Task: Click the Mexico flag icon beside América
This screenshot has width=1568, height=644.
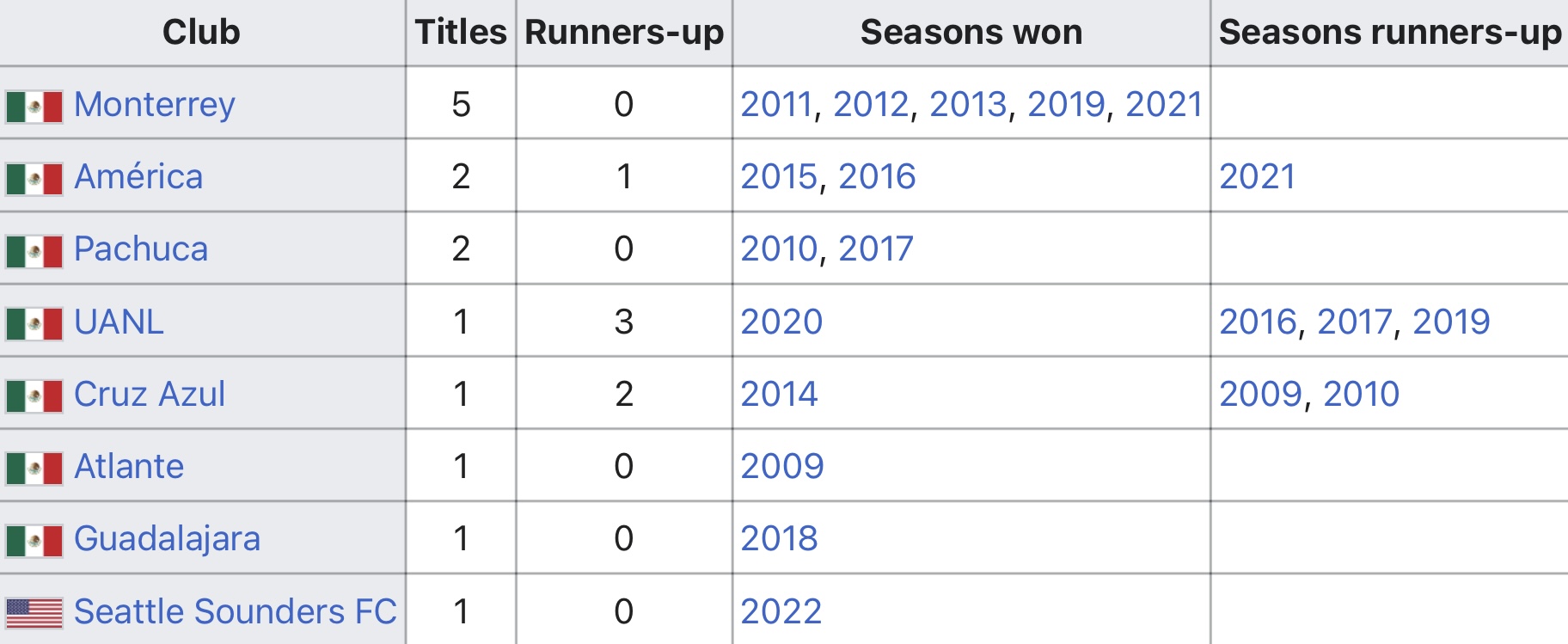Action: pos(34,180)
